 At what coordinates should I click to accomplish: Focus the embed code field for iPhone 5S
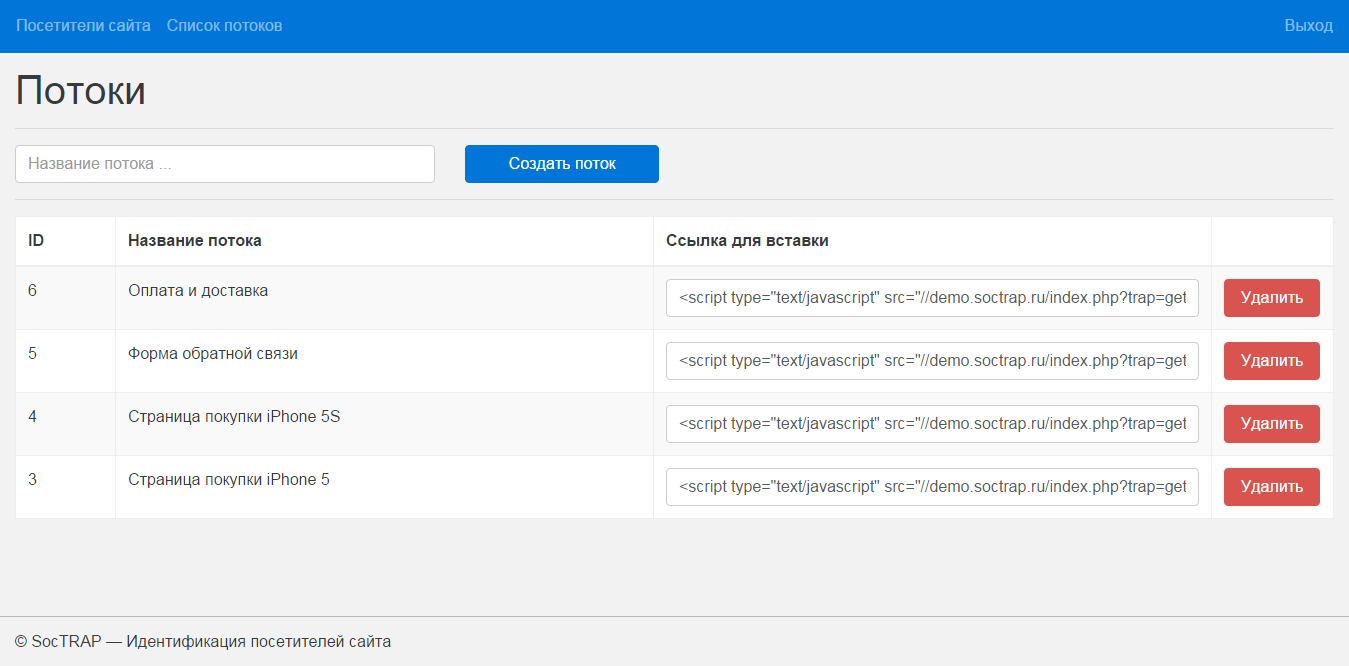pos(932,424)
